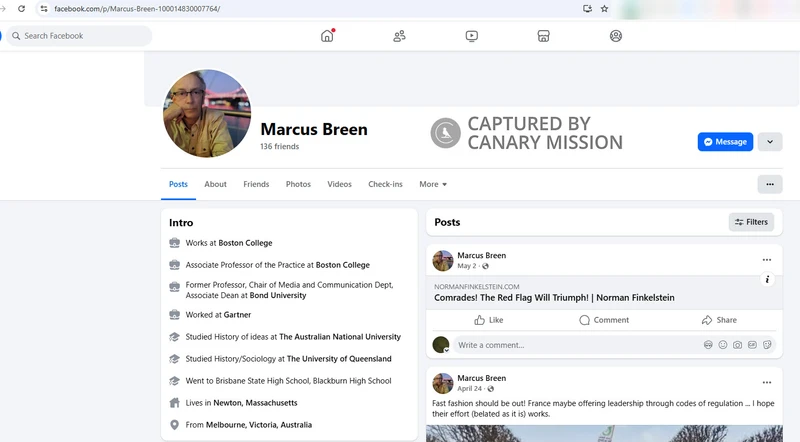The width and height of the screenshot is (800, 442).
Task: Click the Search Facebook field
Action: [x=80, y=36]
